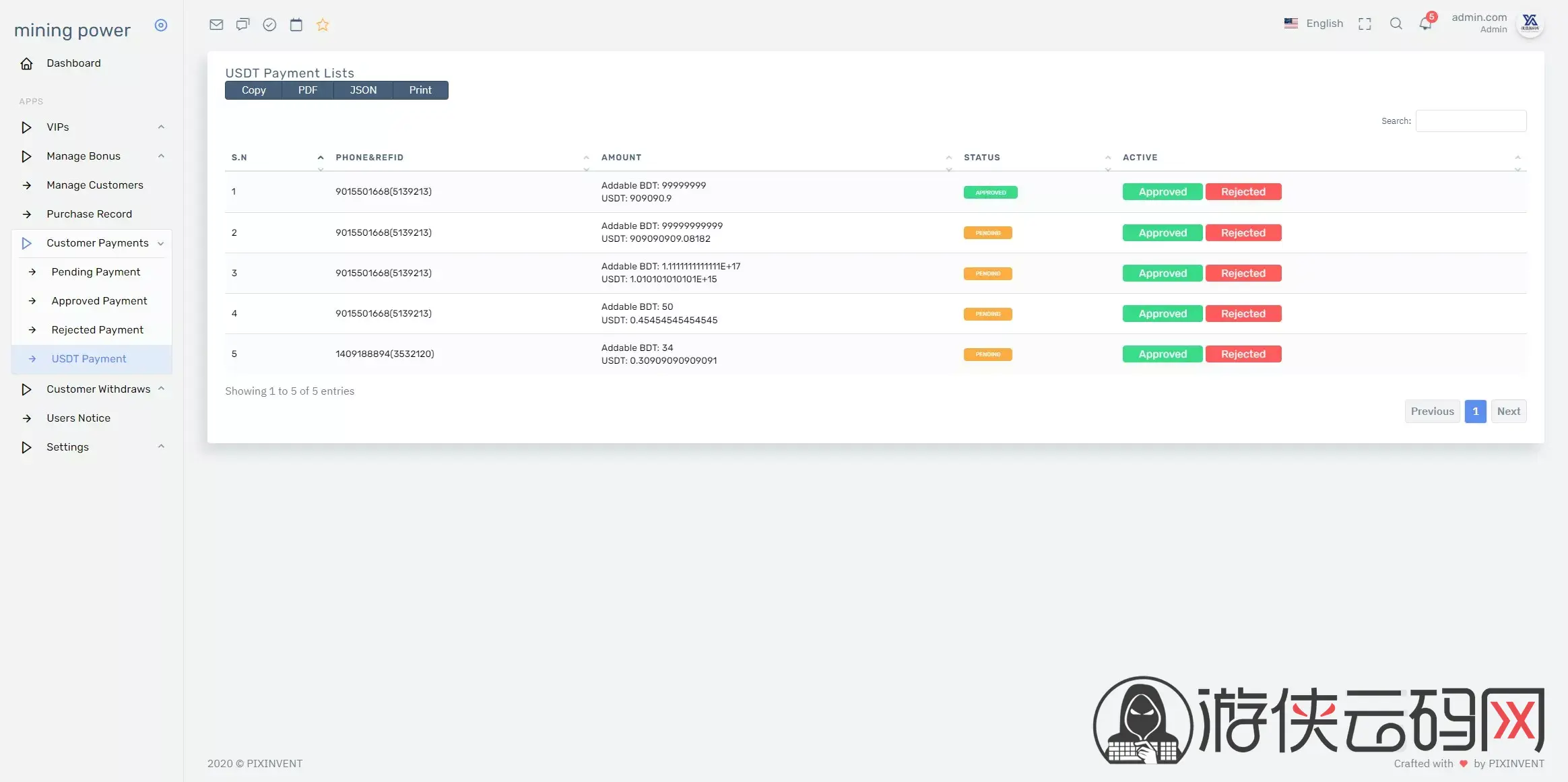Click the yellow star bookmark icon
Viewport: 1568px width, 782px height.
pos(323,25)
